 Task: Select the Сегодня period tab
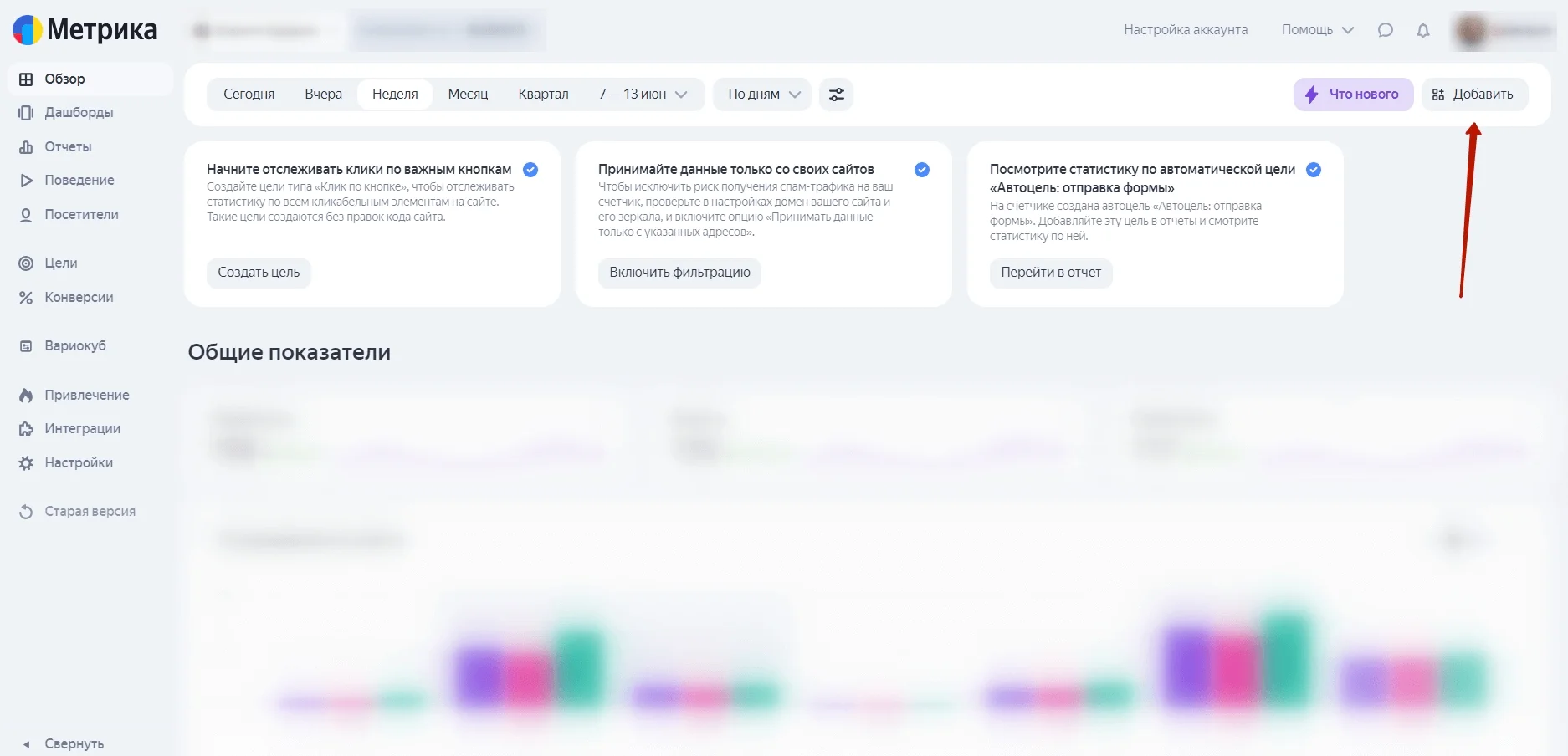pos(249,94)
